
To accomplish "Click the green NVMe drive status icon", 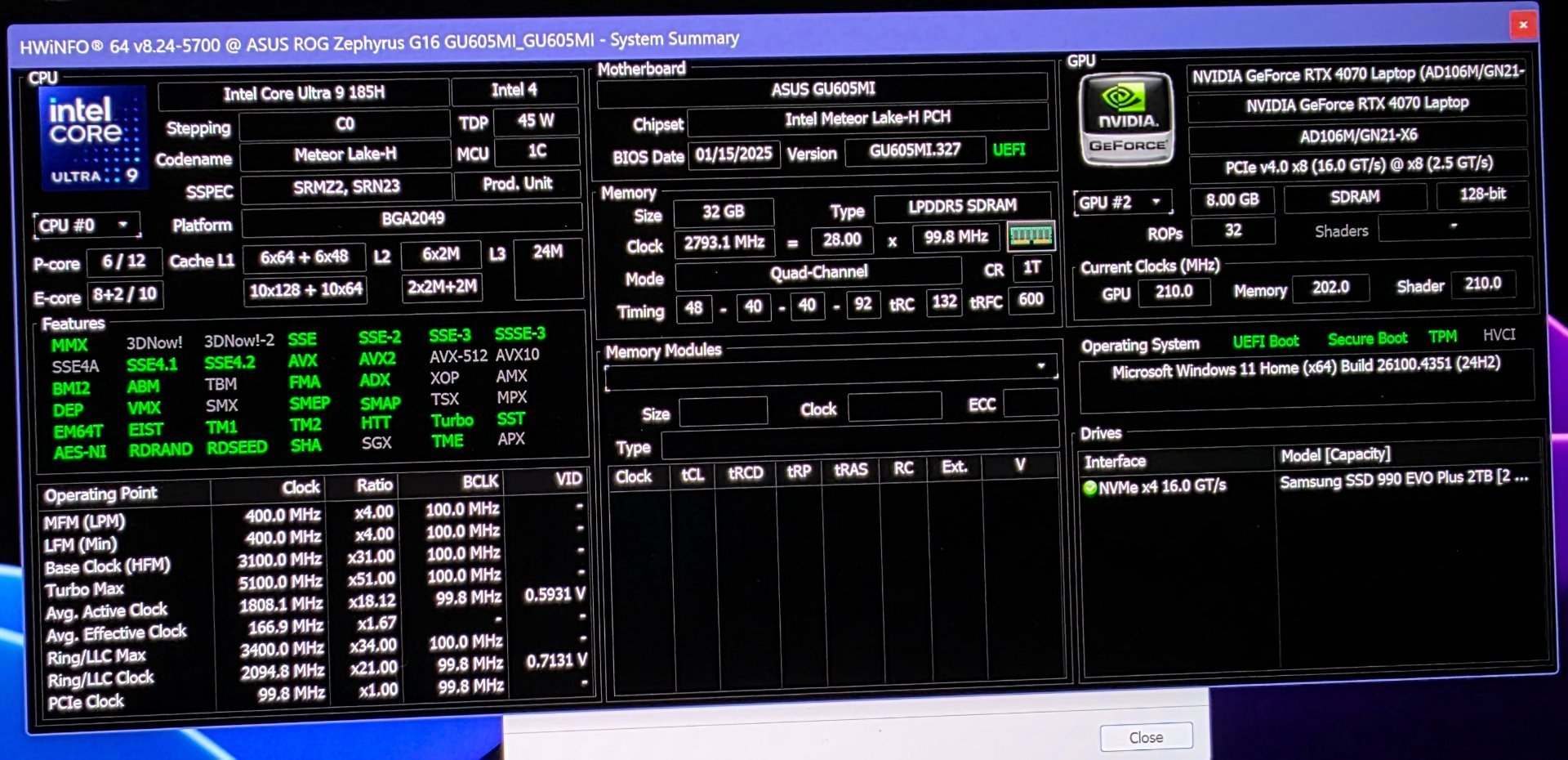I will click(x=1089, y=488).
